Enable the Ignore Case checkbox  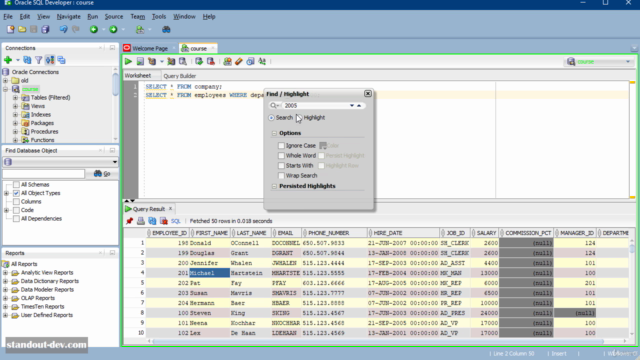pyautogui.click(x=281, y=145)
